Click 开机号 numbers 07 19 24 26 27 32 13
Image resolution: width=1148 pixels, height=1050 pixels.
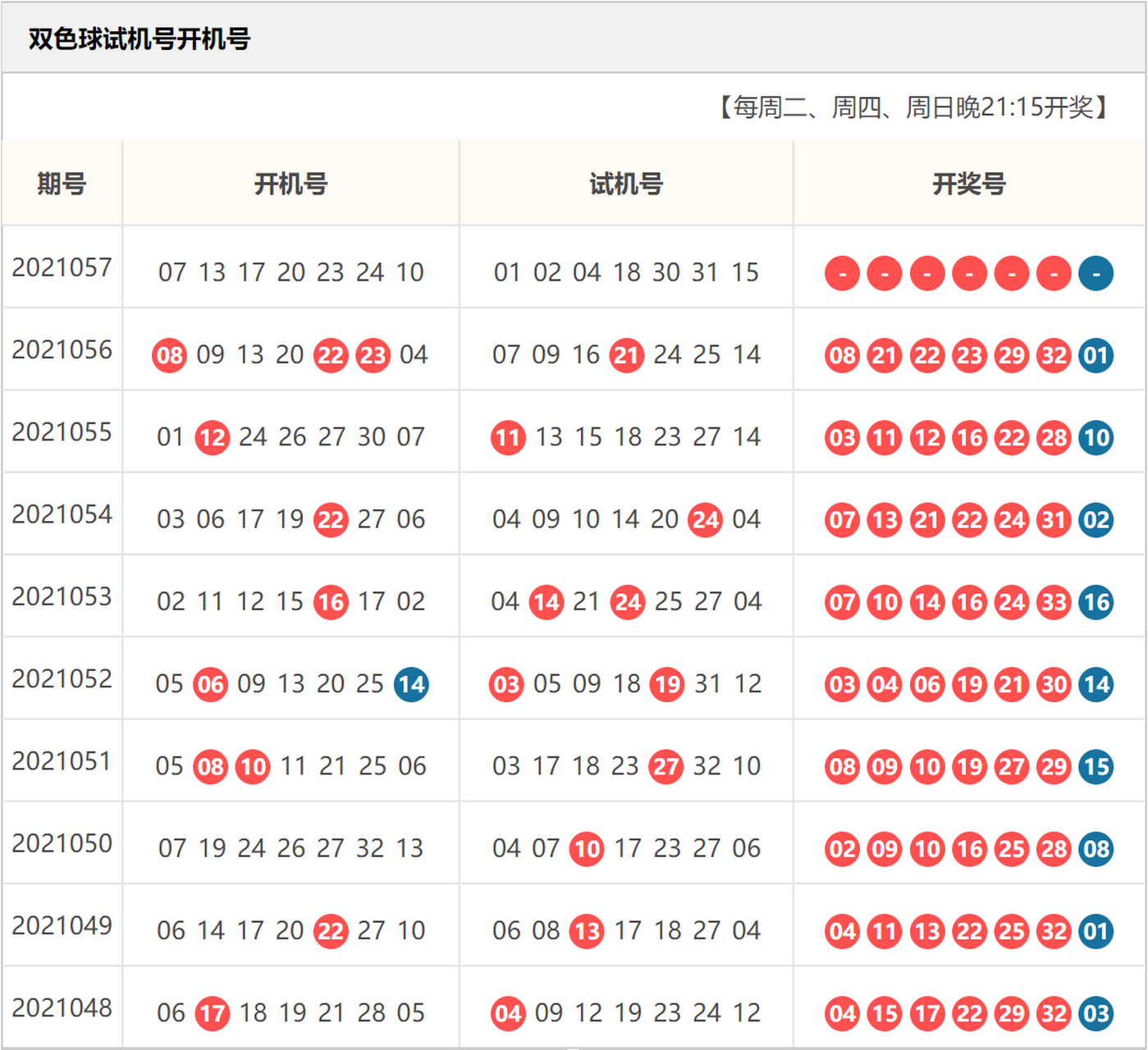click(291, 848)
